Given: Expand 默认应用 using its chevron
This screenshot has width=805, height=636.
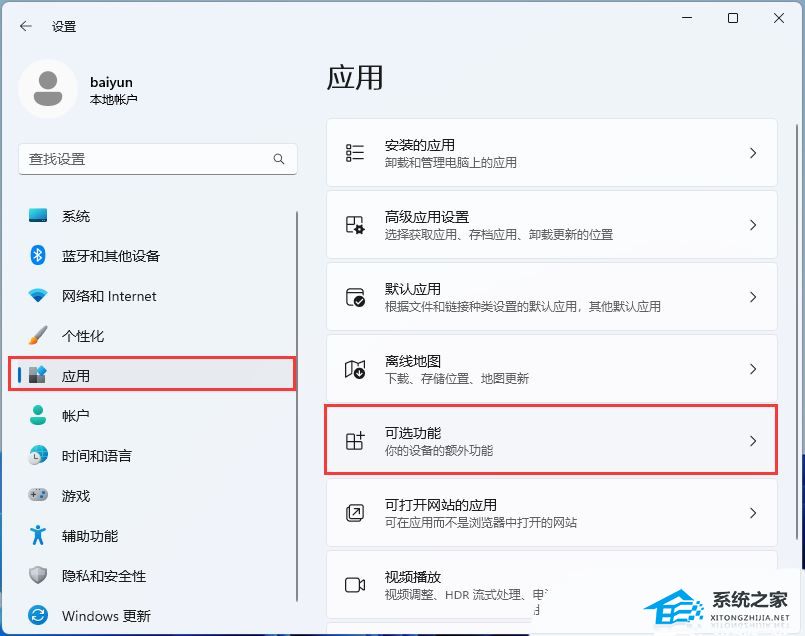Looking at the screenshot, I should coord(753,297).
